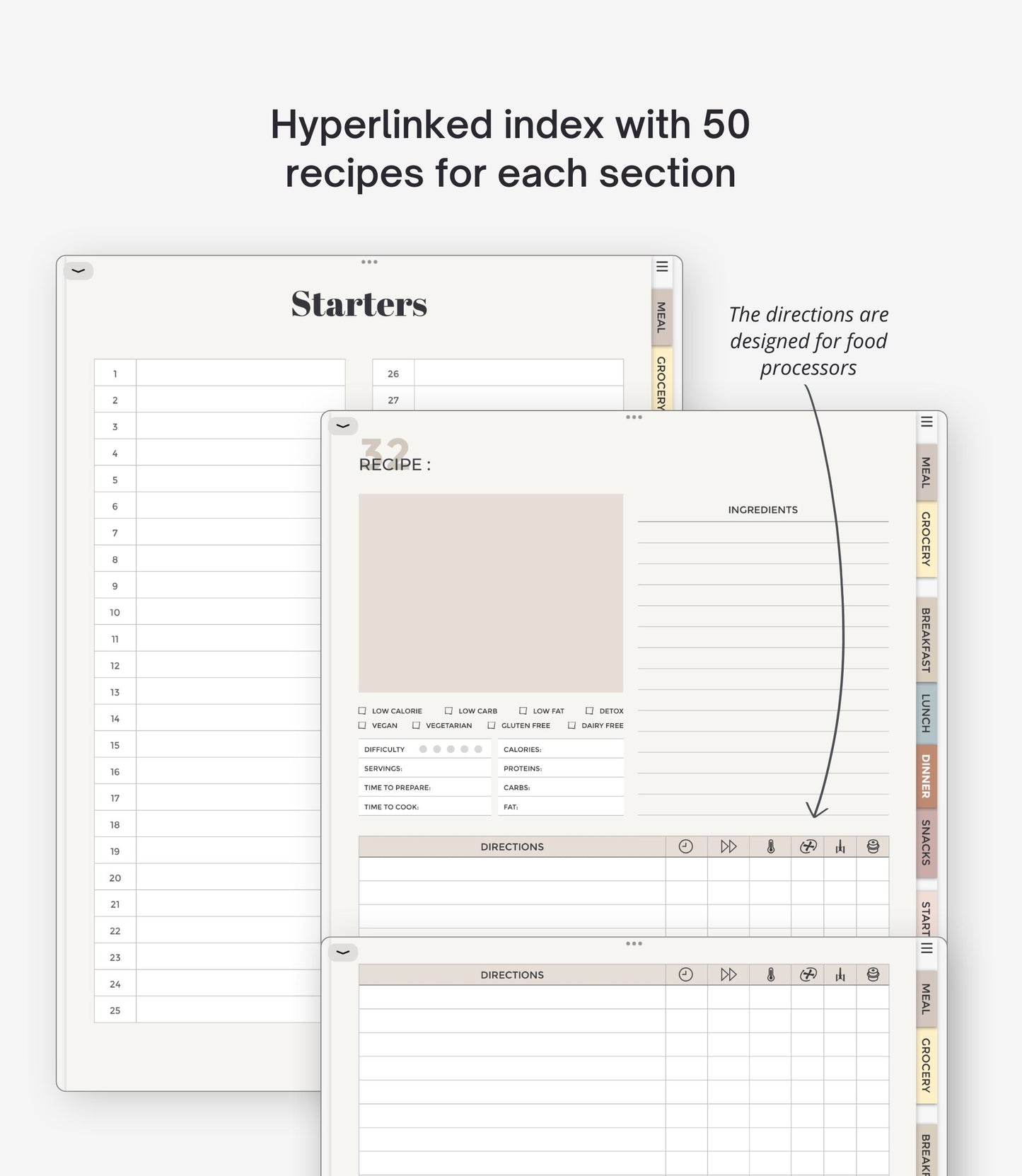This screenshot has width=1022, height=1176.
Task: Open three-dot options on bottom Directions page
Action: tap(634, 943)
